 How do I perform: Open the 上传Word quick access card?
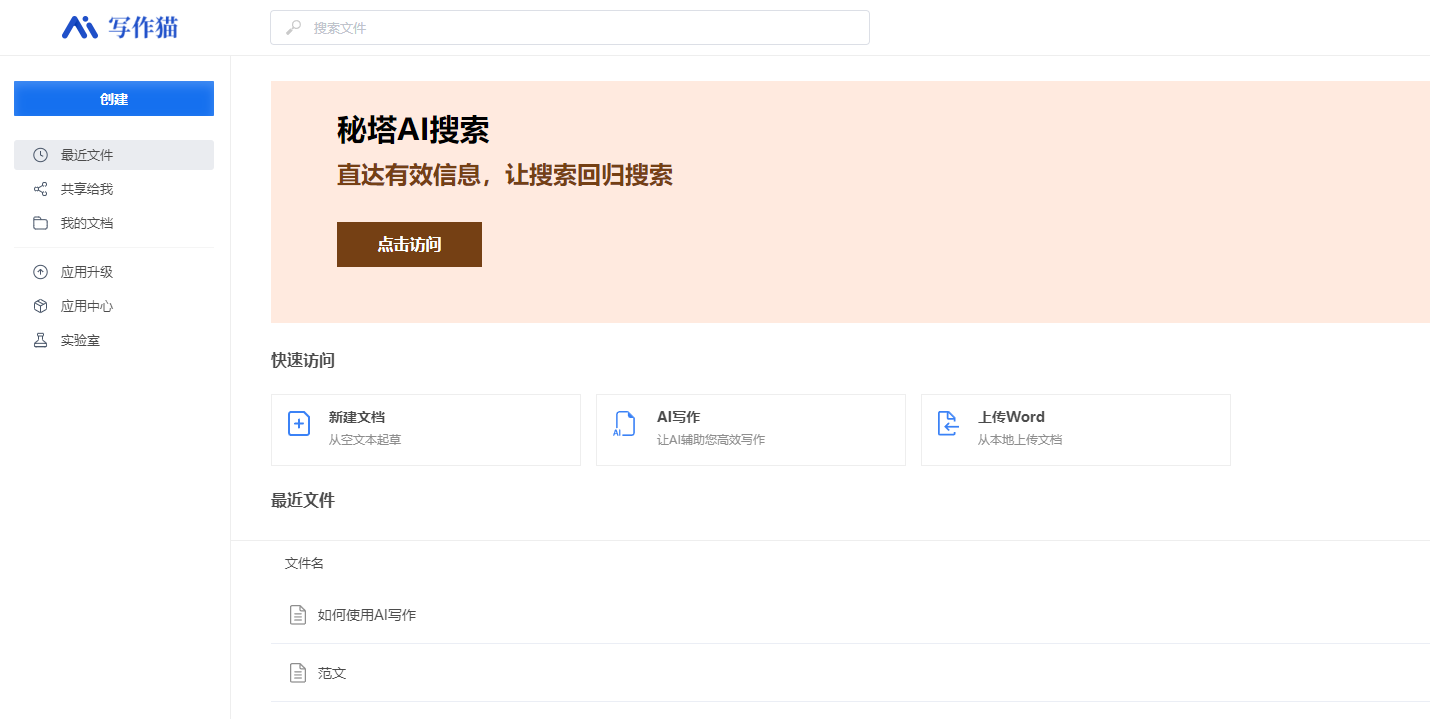[1076, 430]
